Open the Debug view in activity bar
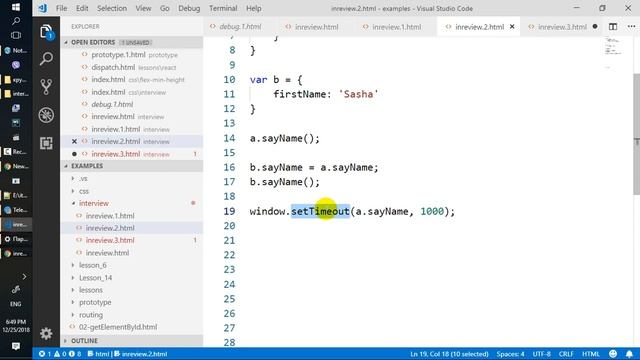 point(46,115)
